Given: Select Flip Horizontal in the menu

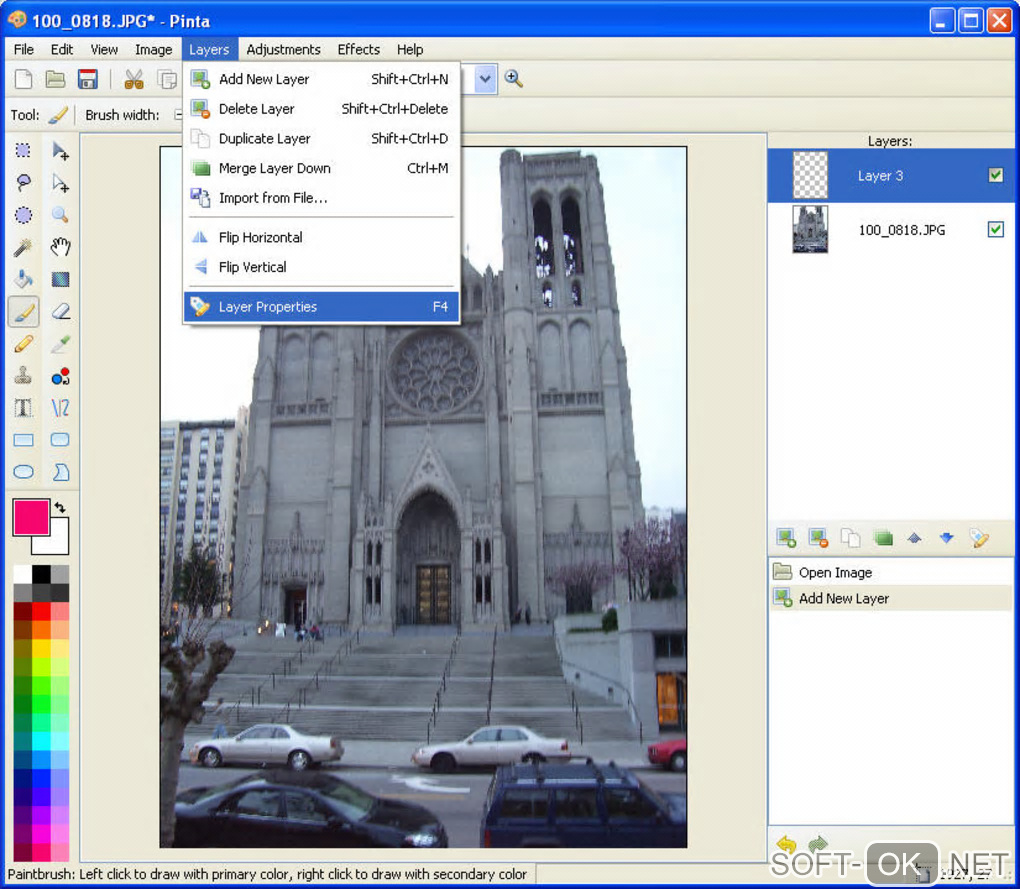Looking at the screenshot, I should point(260,237).
